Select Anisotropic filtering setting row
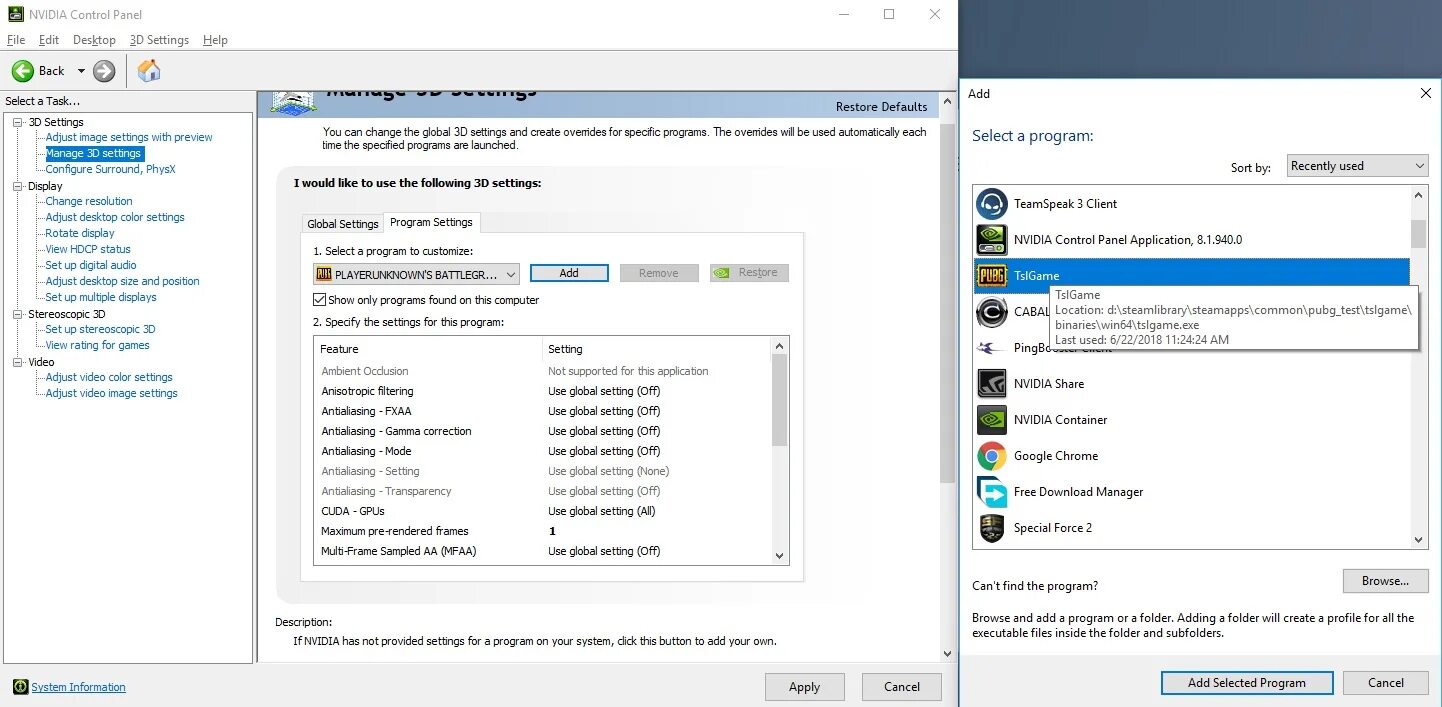 [x=543, y=391]
